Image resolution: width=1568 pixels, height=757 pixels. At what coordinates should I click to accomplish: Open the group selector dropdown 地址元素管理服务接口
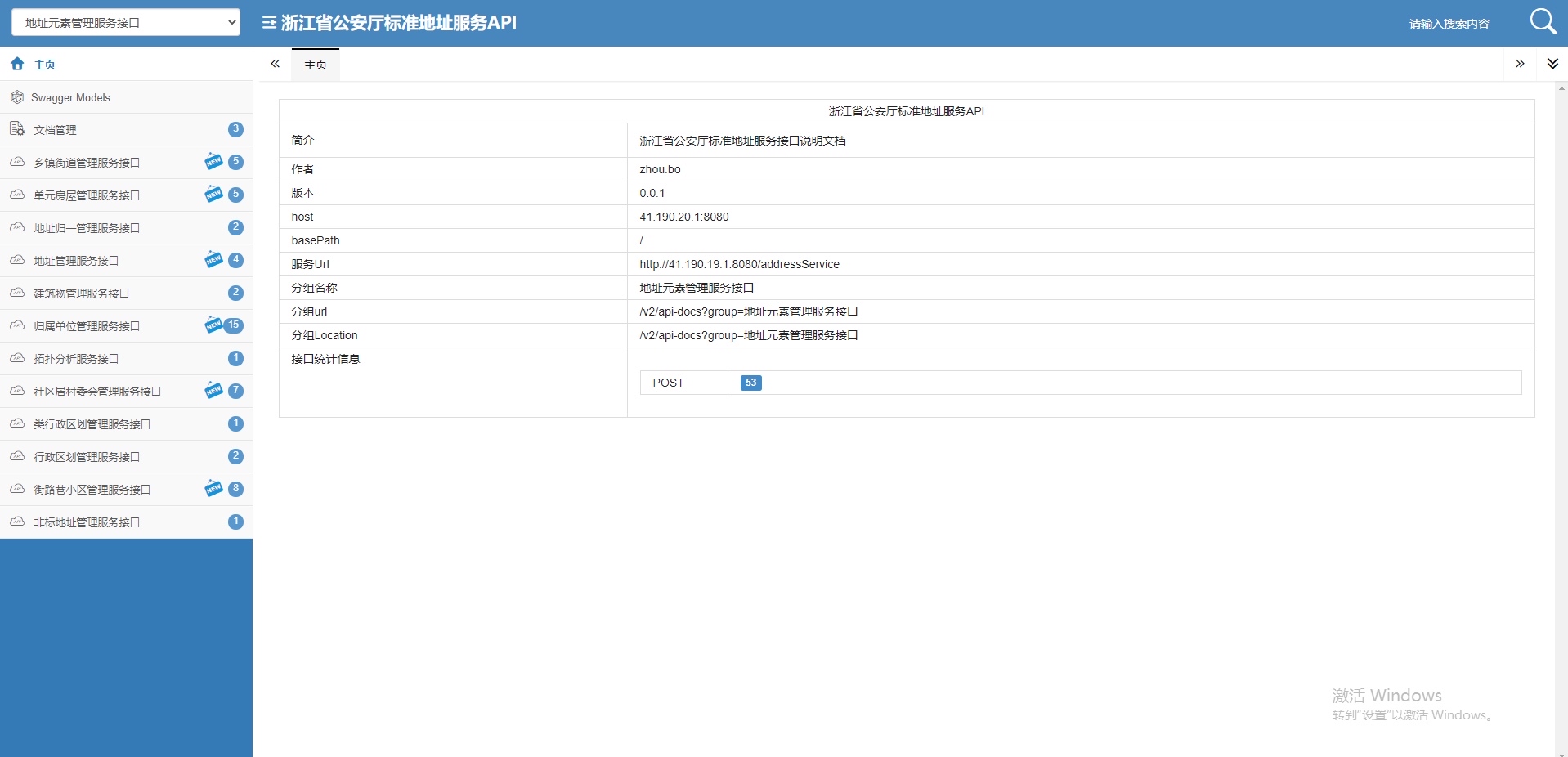(126, 23)
